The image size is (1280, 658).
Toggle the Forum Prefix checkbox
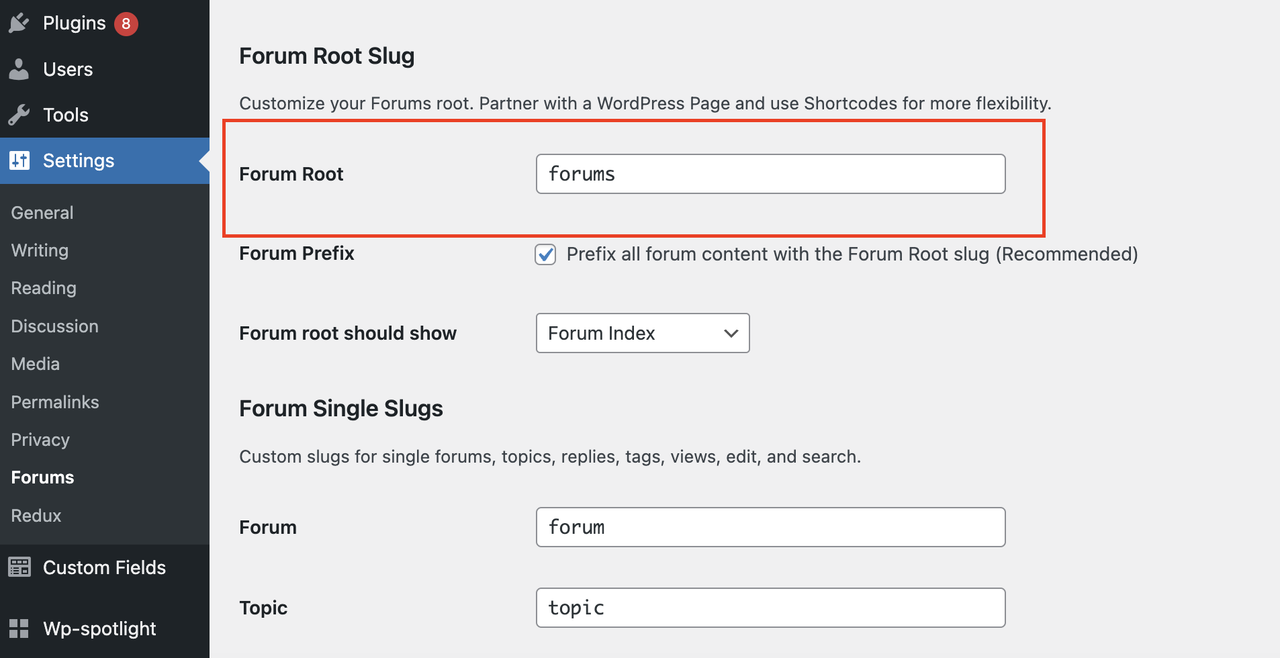[546, 254]
